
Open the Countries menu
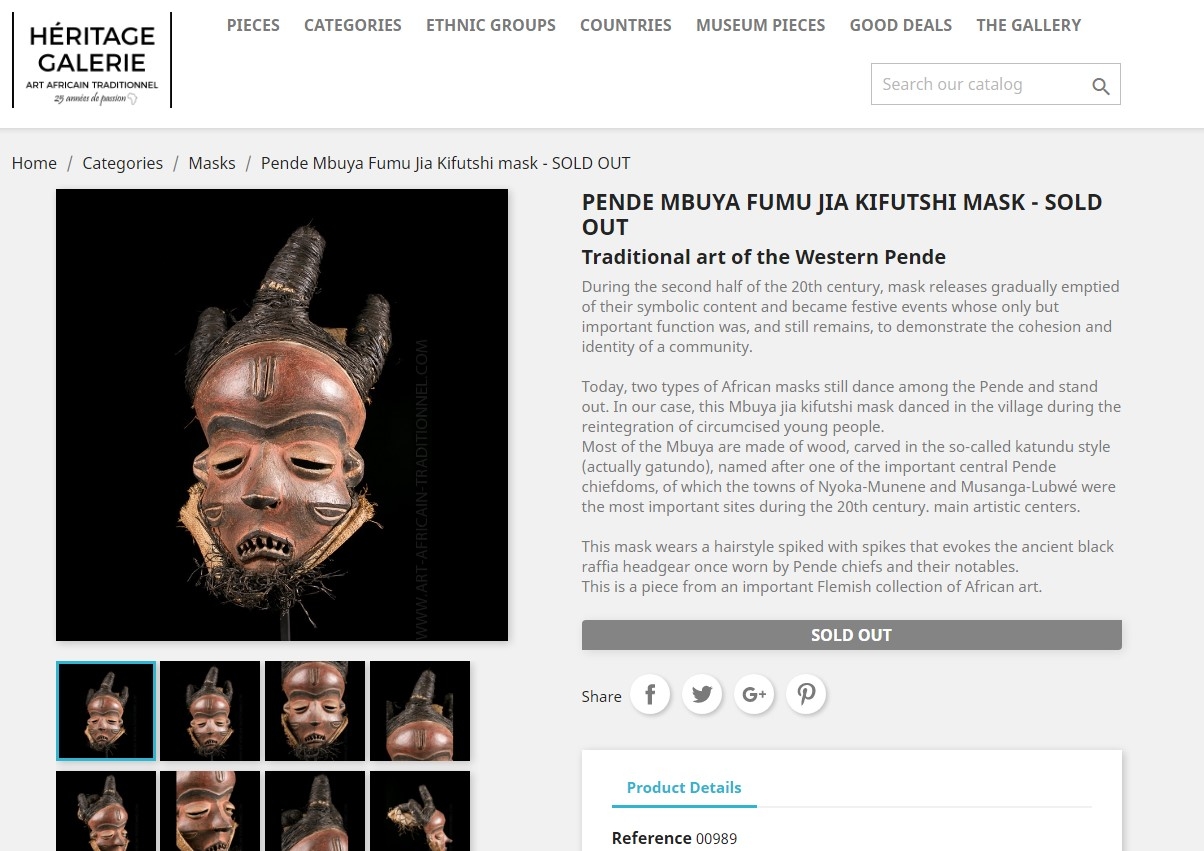click(x=626, y=25)
